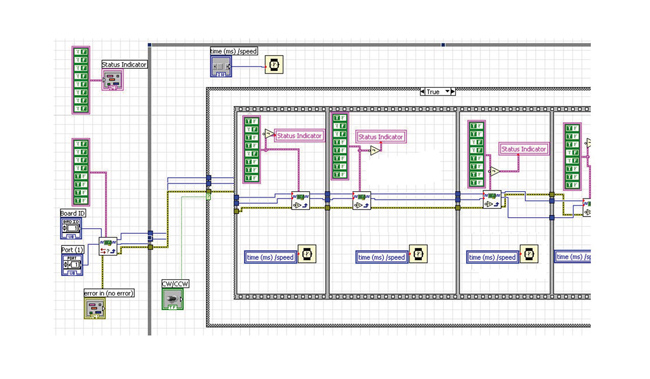Select the time (ms)/speed label above the terminal
The width and height of the screenshot is (650, 379).
[234, 51]
